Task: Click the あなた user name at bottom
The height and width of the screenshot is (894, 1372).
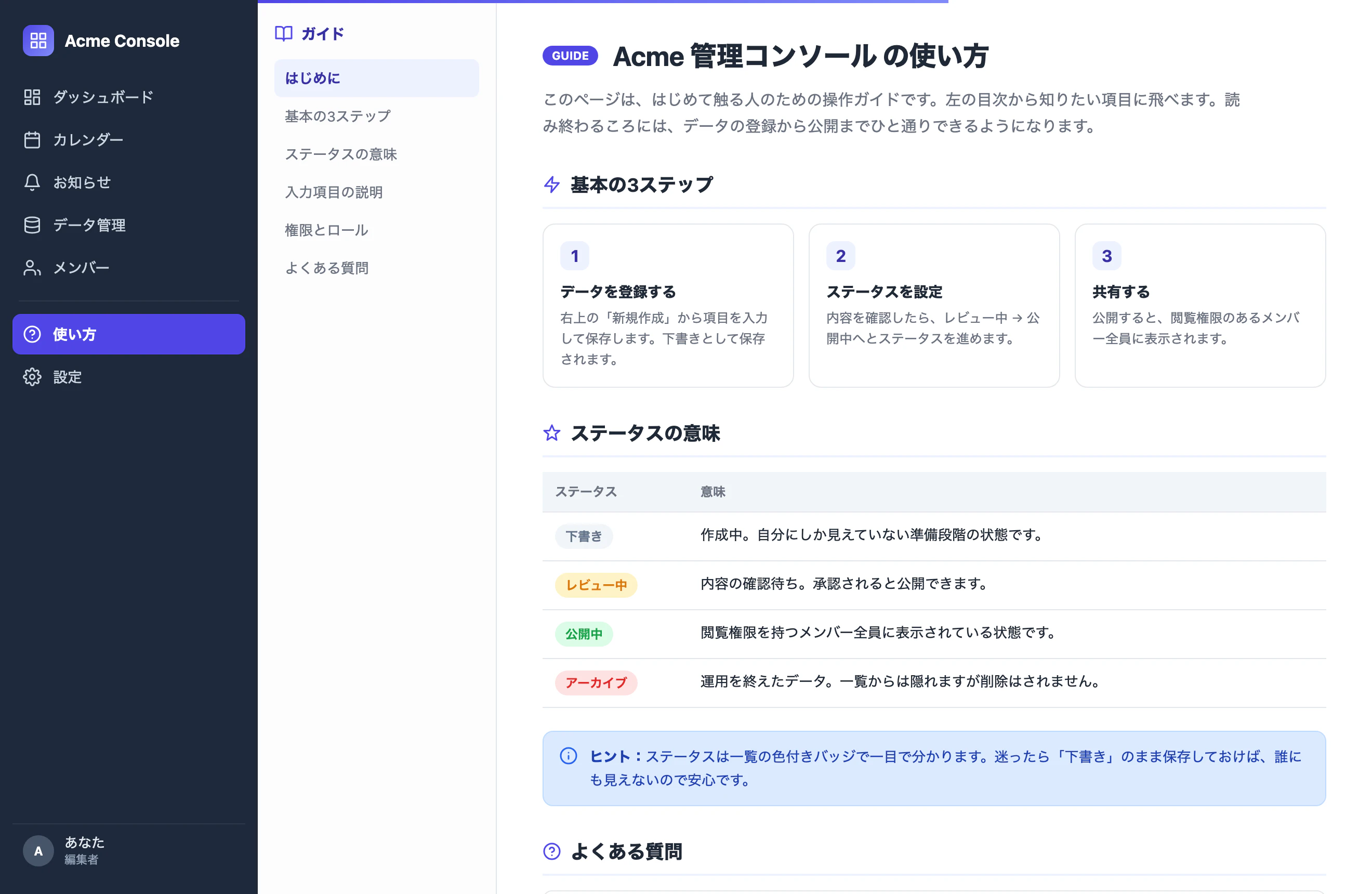Action: [x=84, y=842]
